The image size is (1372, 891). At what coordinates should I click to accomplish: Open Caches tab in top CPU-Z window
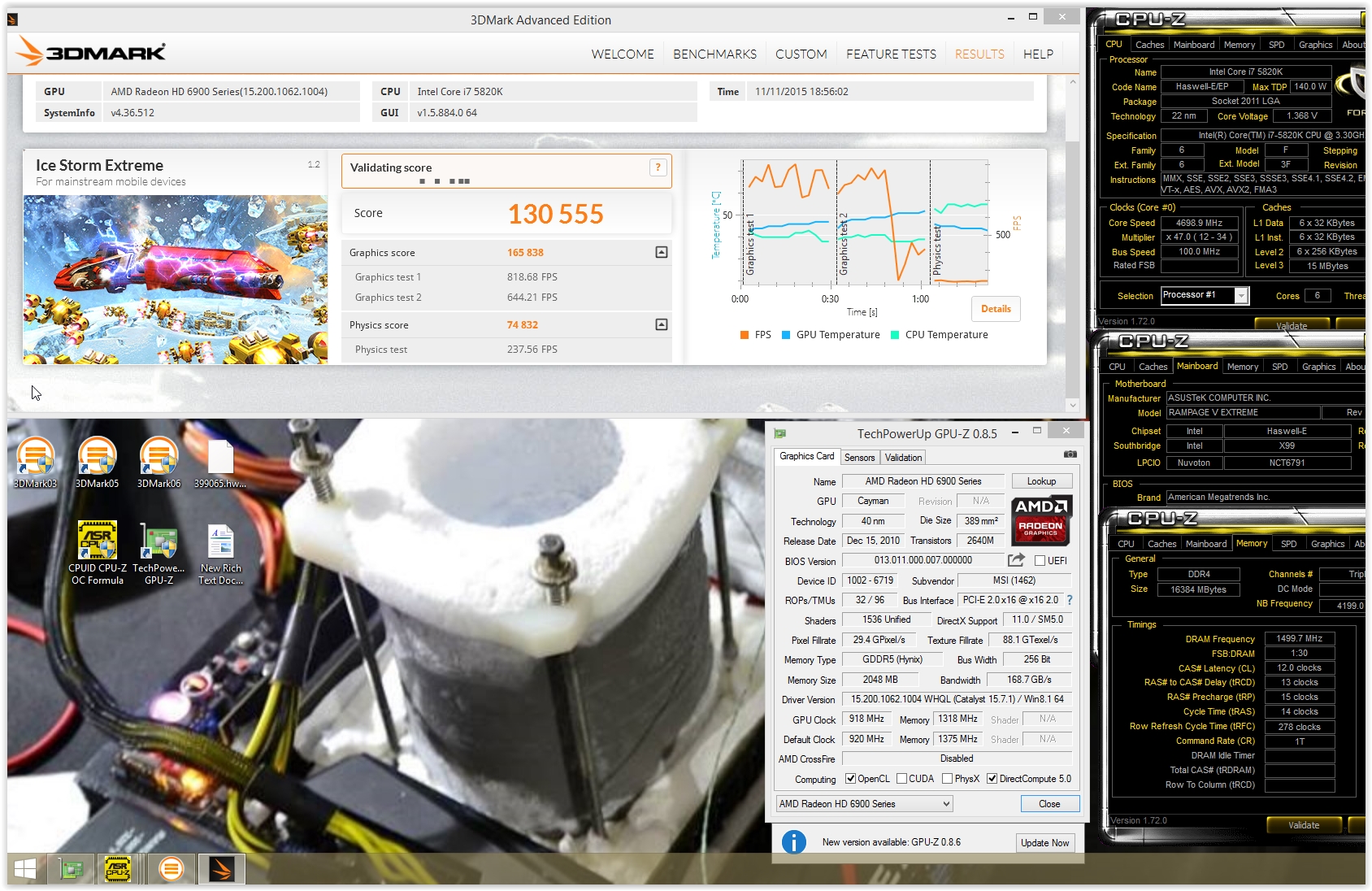tap(1149, 45)
